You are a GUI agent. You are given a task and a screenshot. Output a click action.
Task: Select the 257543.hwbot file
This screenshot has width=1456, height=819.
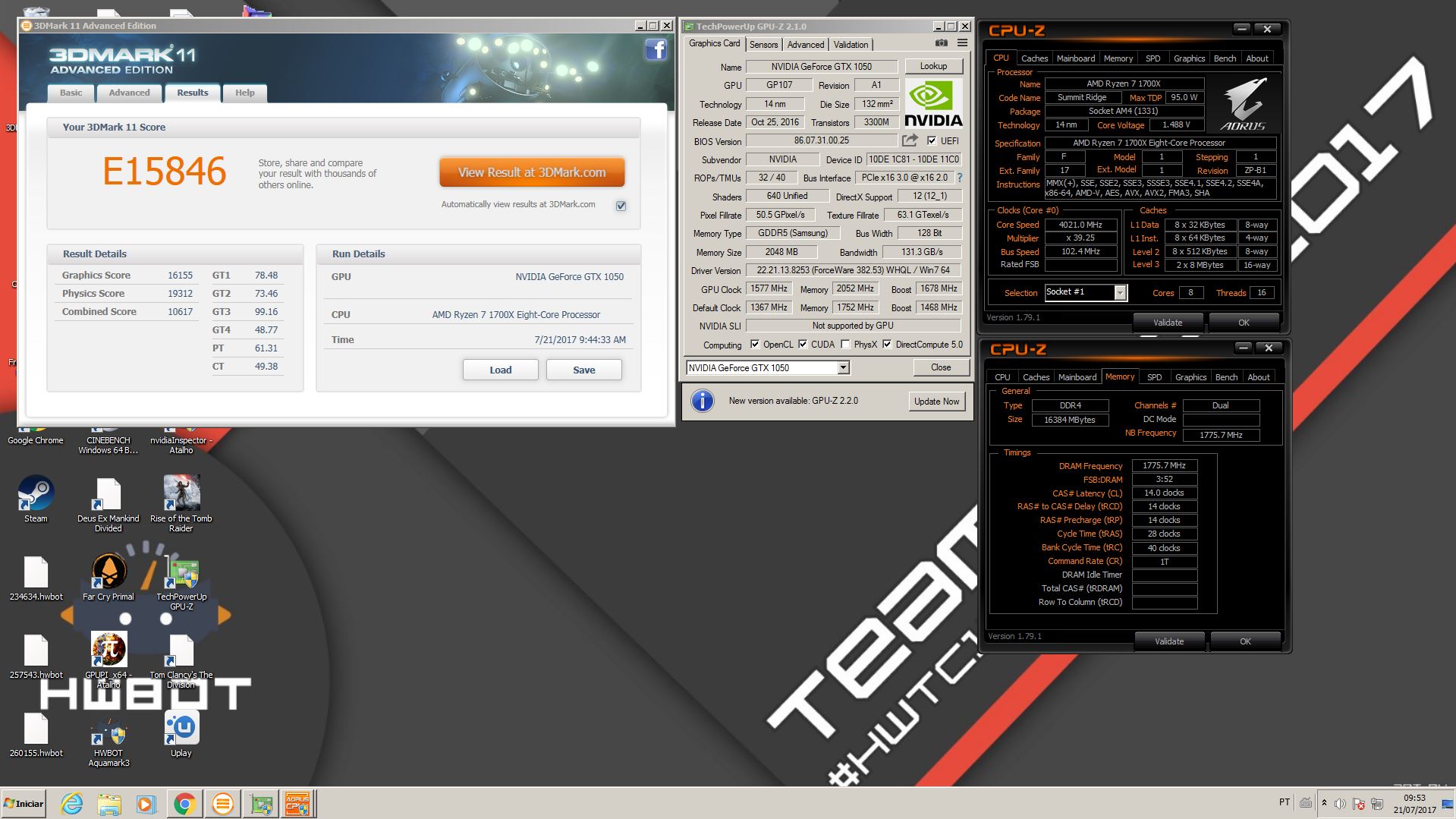click(x=36, y=657)
